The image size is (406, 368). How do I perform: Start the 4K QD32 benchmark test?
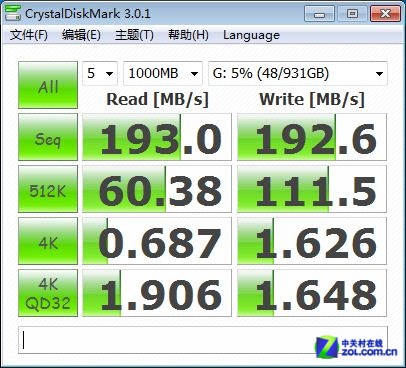coord(48,293)
